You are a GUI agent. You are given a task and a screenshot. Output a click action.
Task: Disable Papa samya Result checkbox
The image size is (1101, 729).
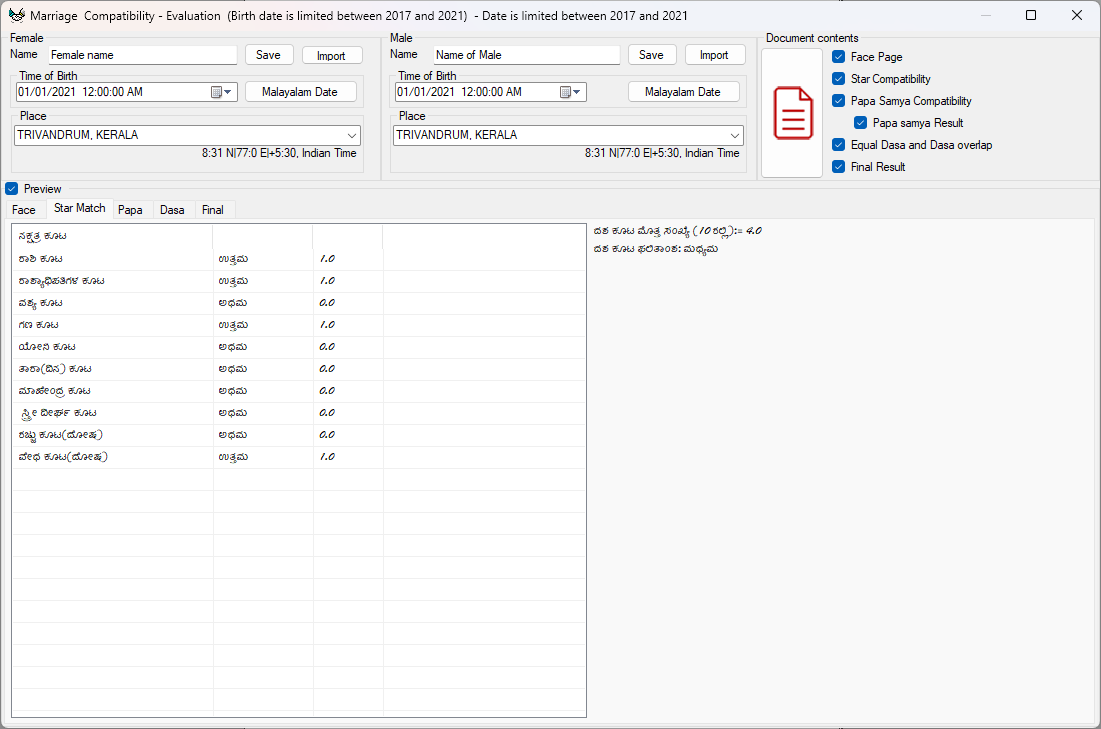(860, 123)
